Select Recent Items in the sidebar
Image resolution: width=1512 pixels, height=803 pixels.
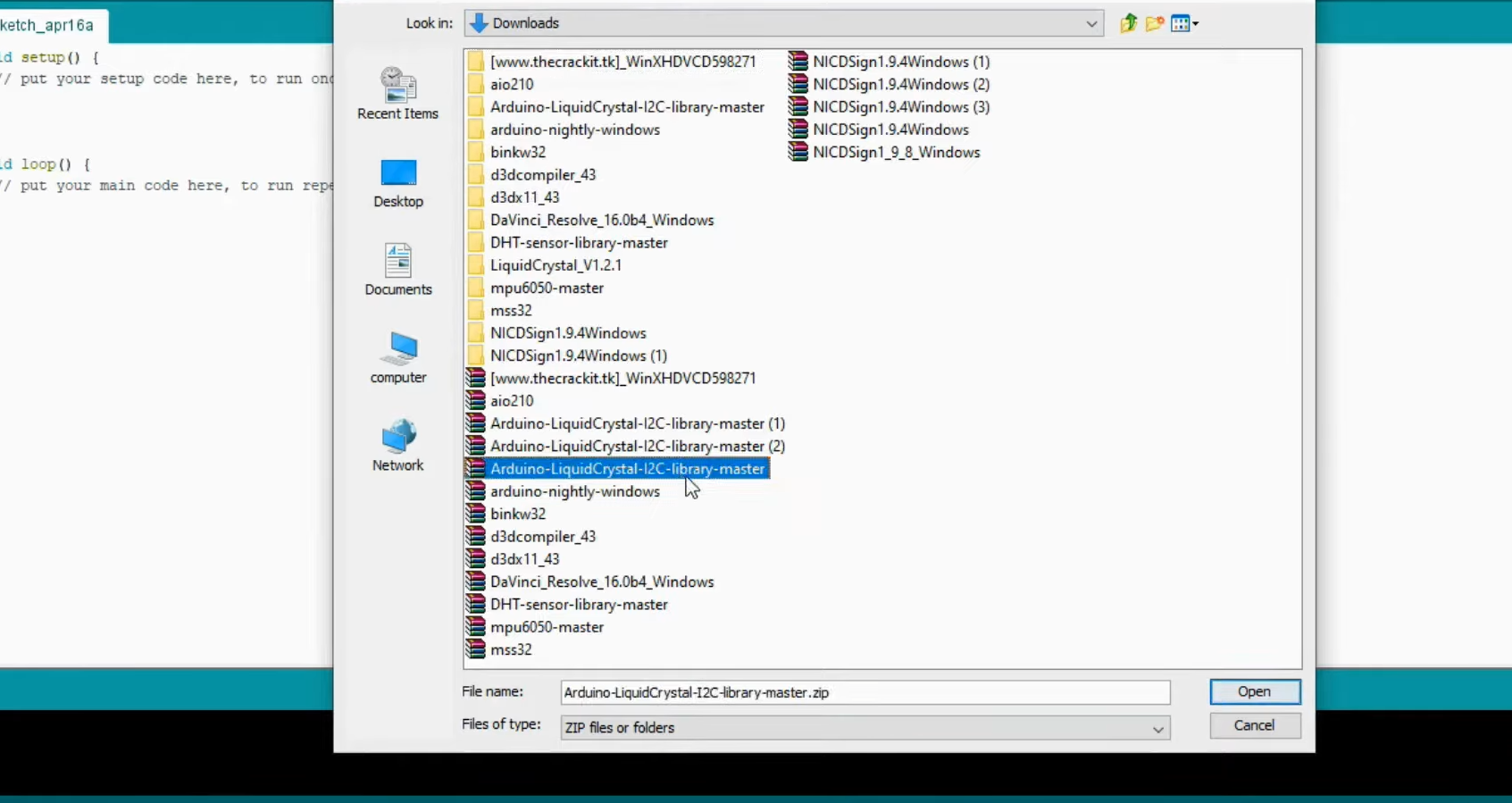point(397,94)
